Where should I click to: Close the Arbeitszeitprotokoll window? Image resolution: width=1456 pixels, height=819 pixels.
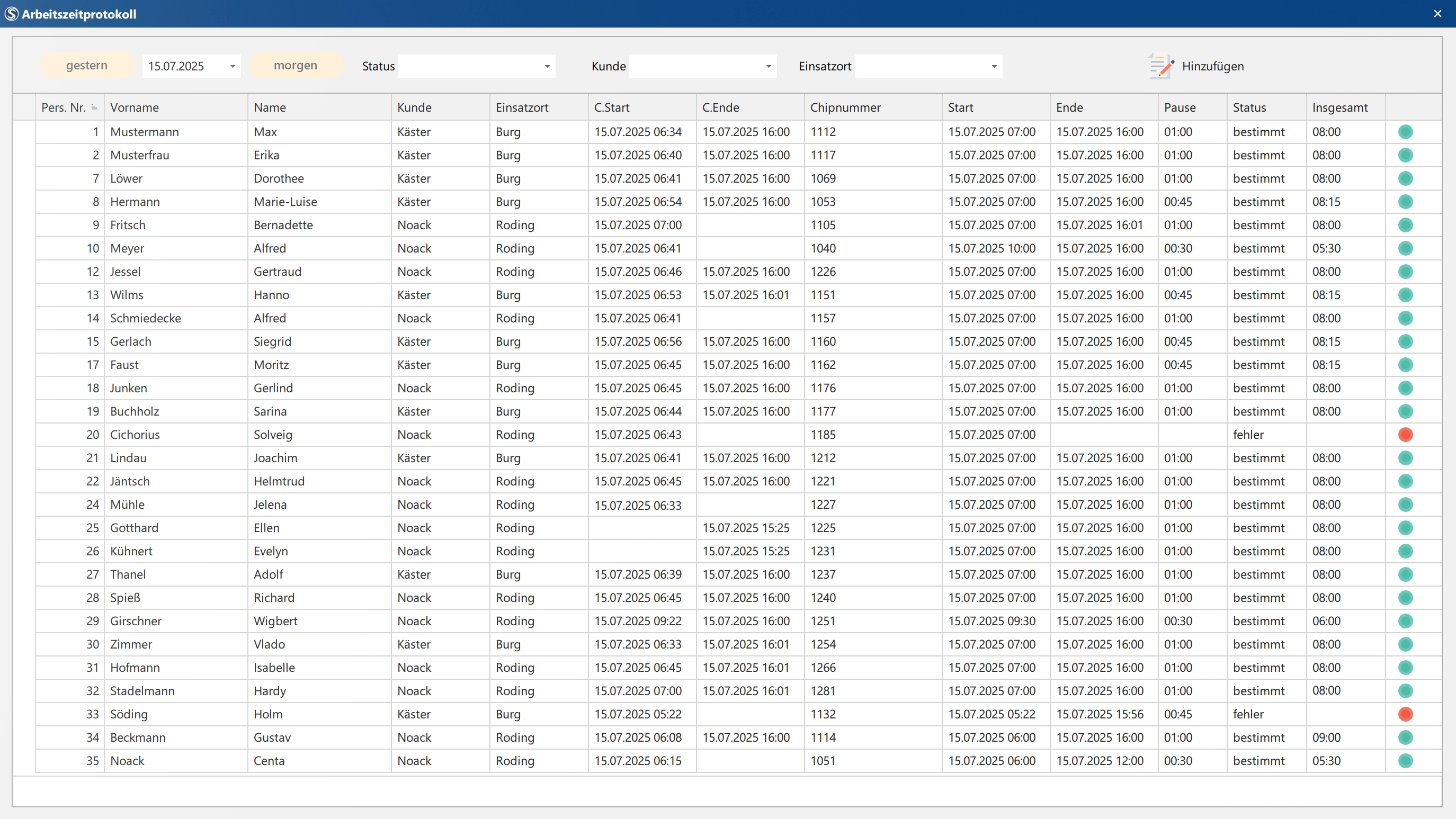pyautogui.click(x=1437, y=14)
